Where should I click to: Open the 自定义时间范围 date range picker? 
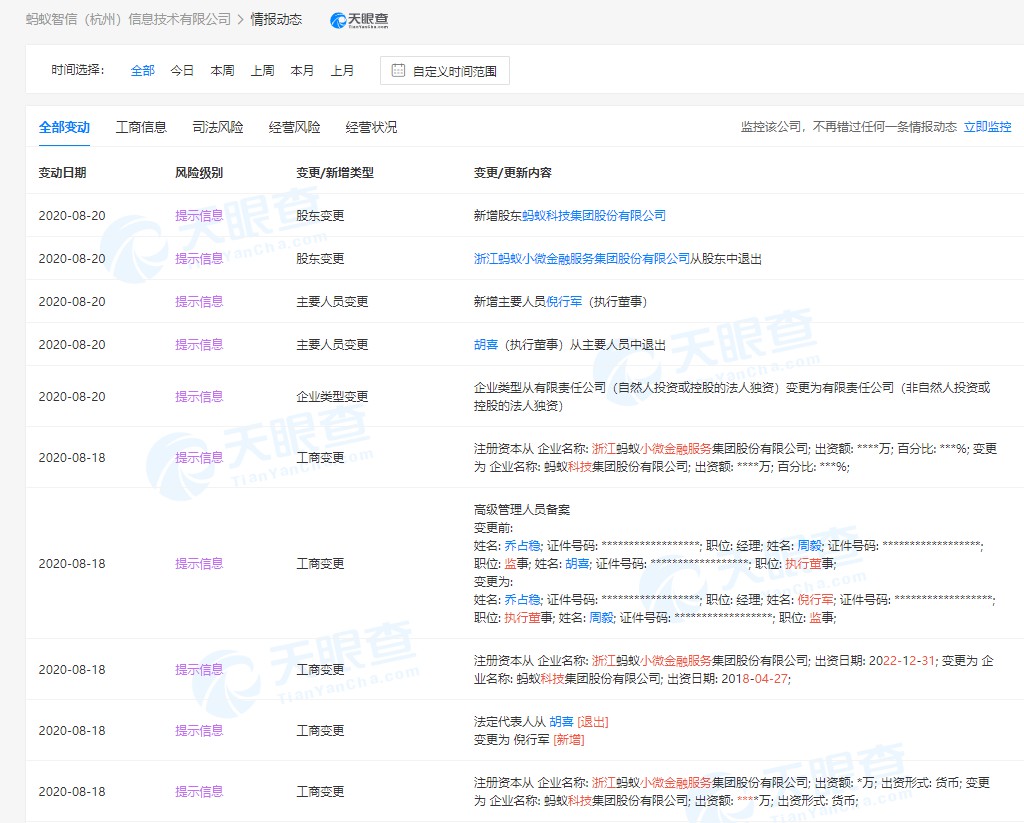click(x=445, y=71)
